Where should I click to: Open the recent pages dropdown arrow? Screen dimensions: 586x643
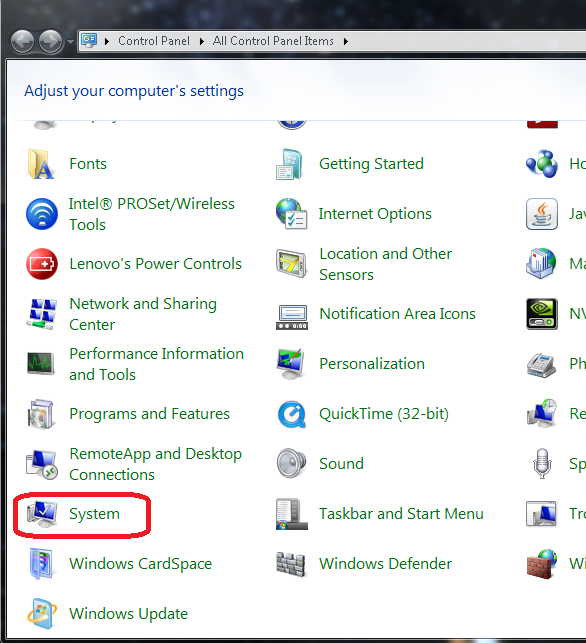pos(71,41)
